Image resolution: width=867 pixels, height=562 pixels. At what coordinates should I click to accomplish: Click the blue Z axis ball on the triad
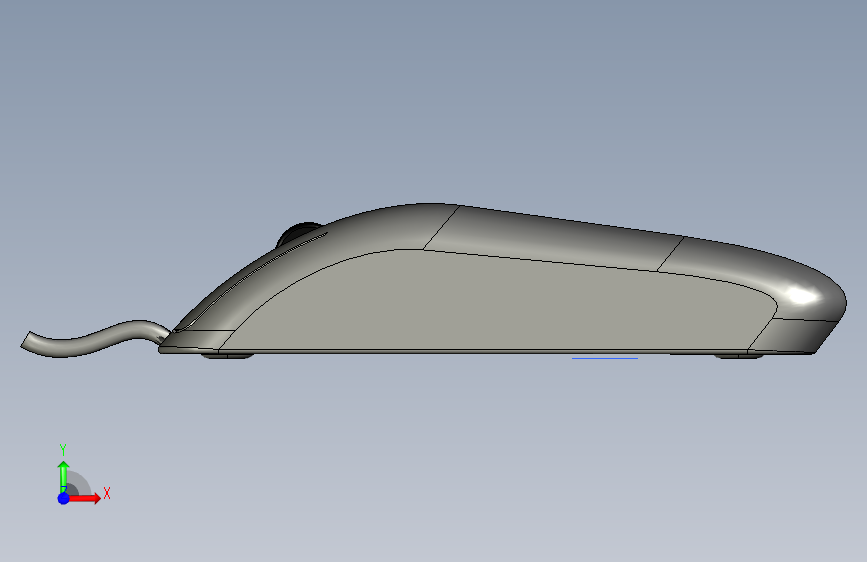64,498
